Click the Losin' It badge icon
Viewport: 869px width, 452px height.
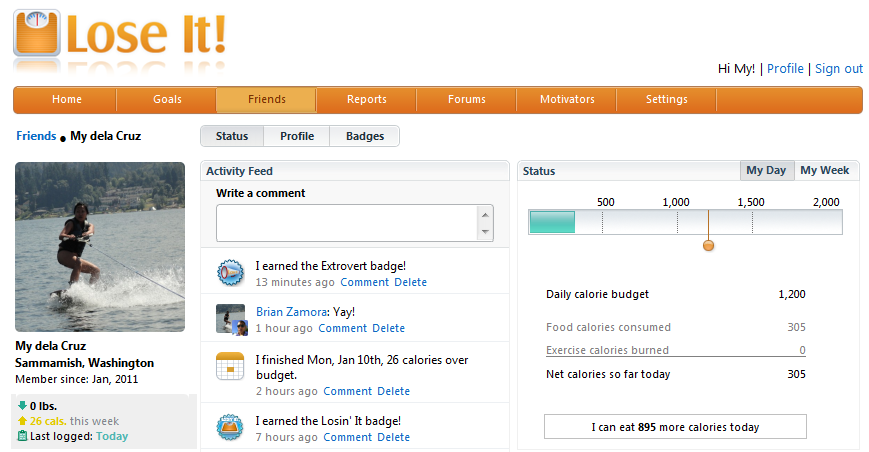(x=230, y=428)
